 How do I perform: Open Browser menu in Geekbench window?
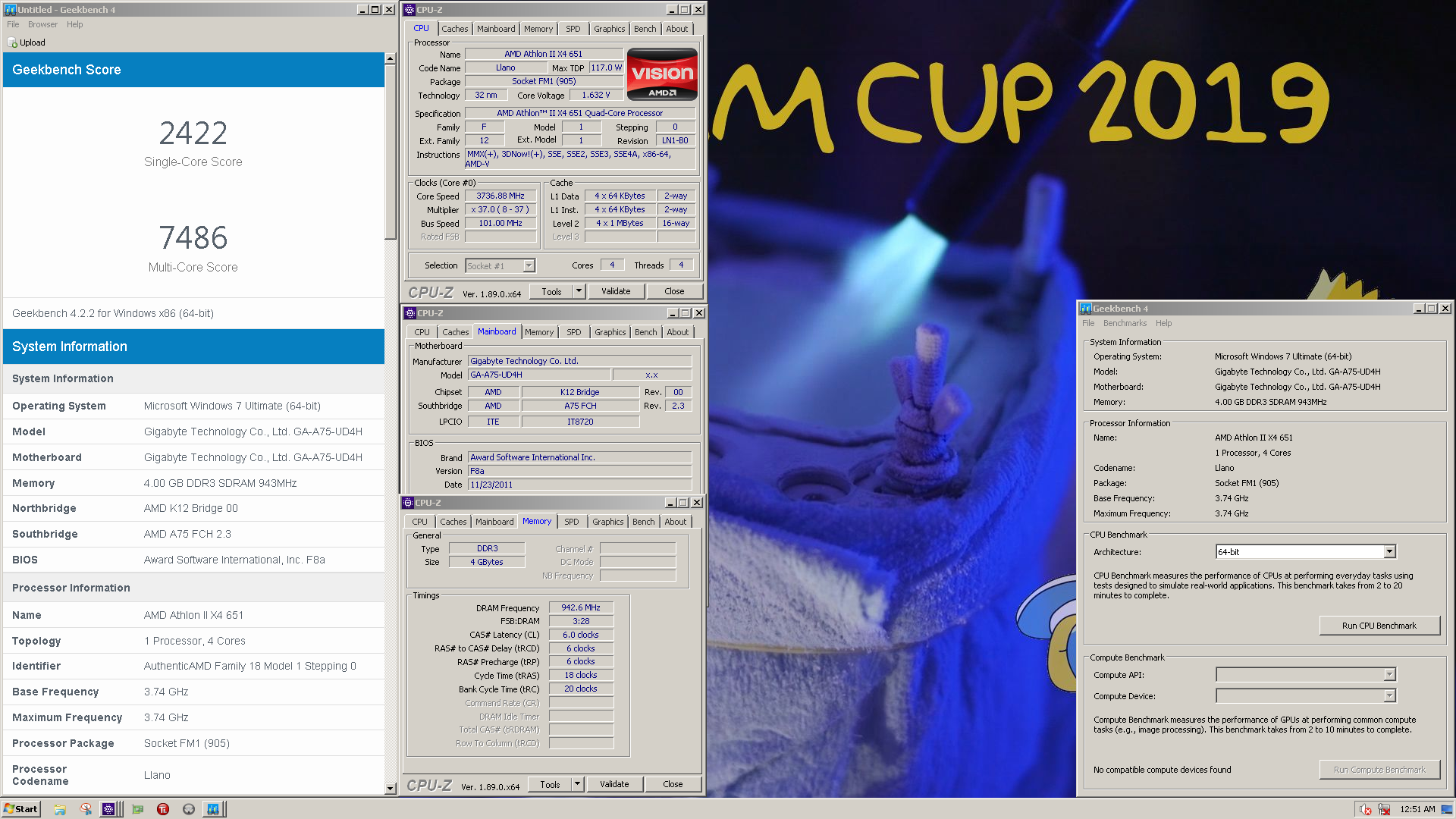(x=42, y=24)
